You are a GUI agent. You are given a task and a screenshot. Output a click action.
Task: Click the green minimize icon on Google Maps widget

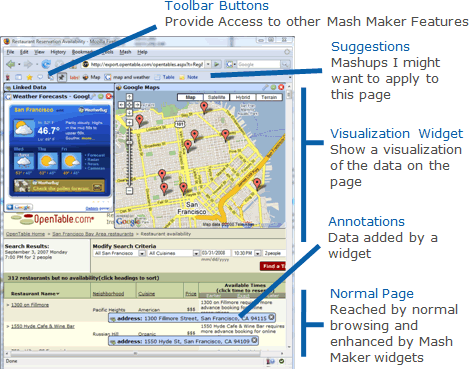click(273, 87)
